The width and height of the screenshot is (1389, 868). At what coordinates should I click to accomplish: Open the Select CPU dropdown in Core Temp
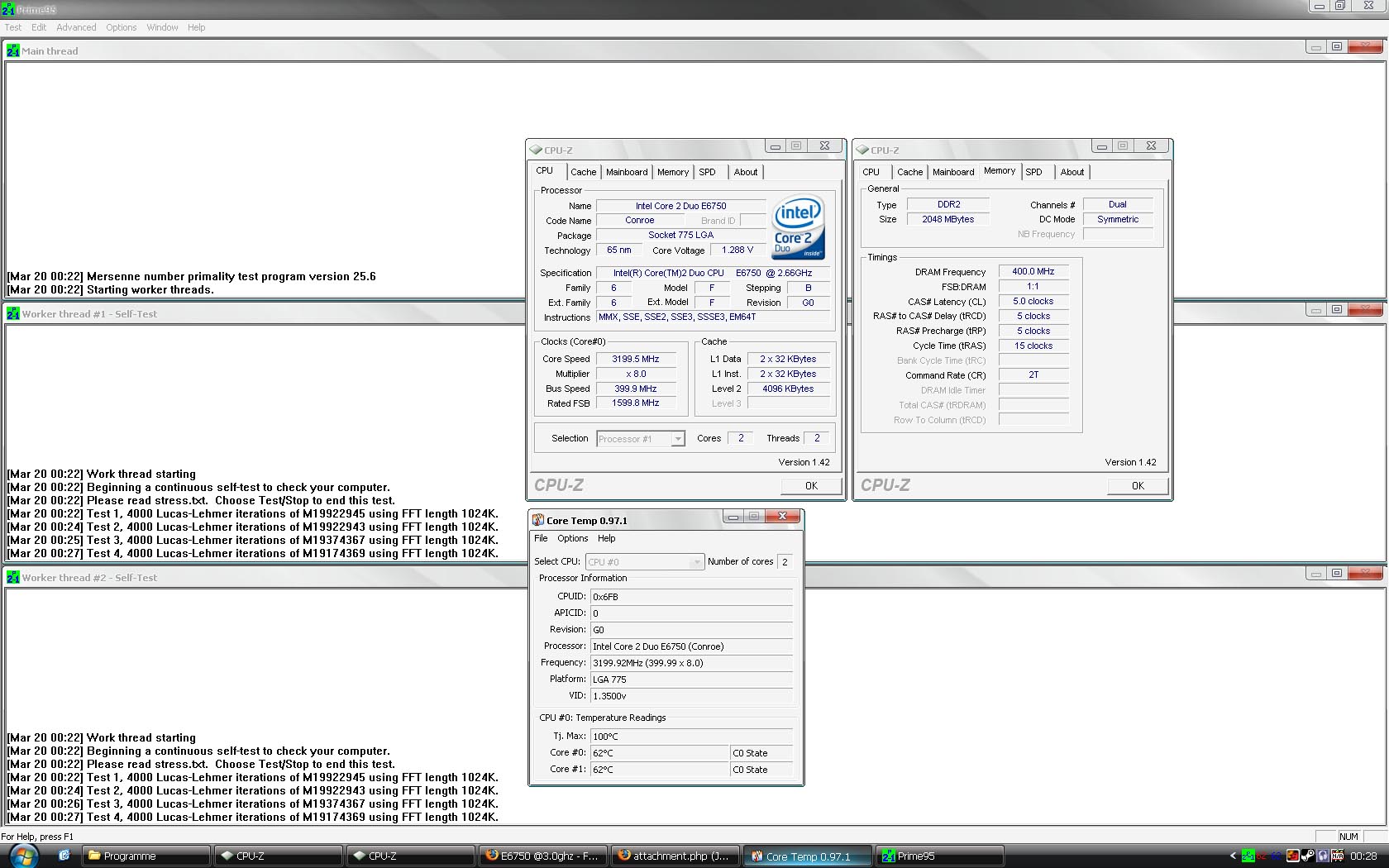click(645, 562)
